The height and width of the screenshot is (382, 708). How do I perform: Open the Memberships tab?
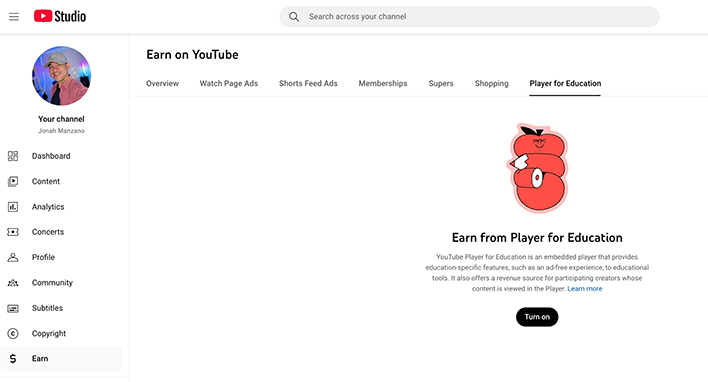click(x=382, y=84)
